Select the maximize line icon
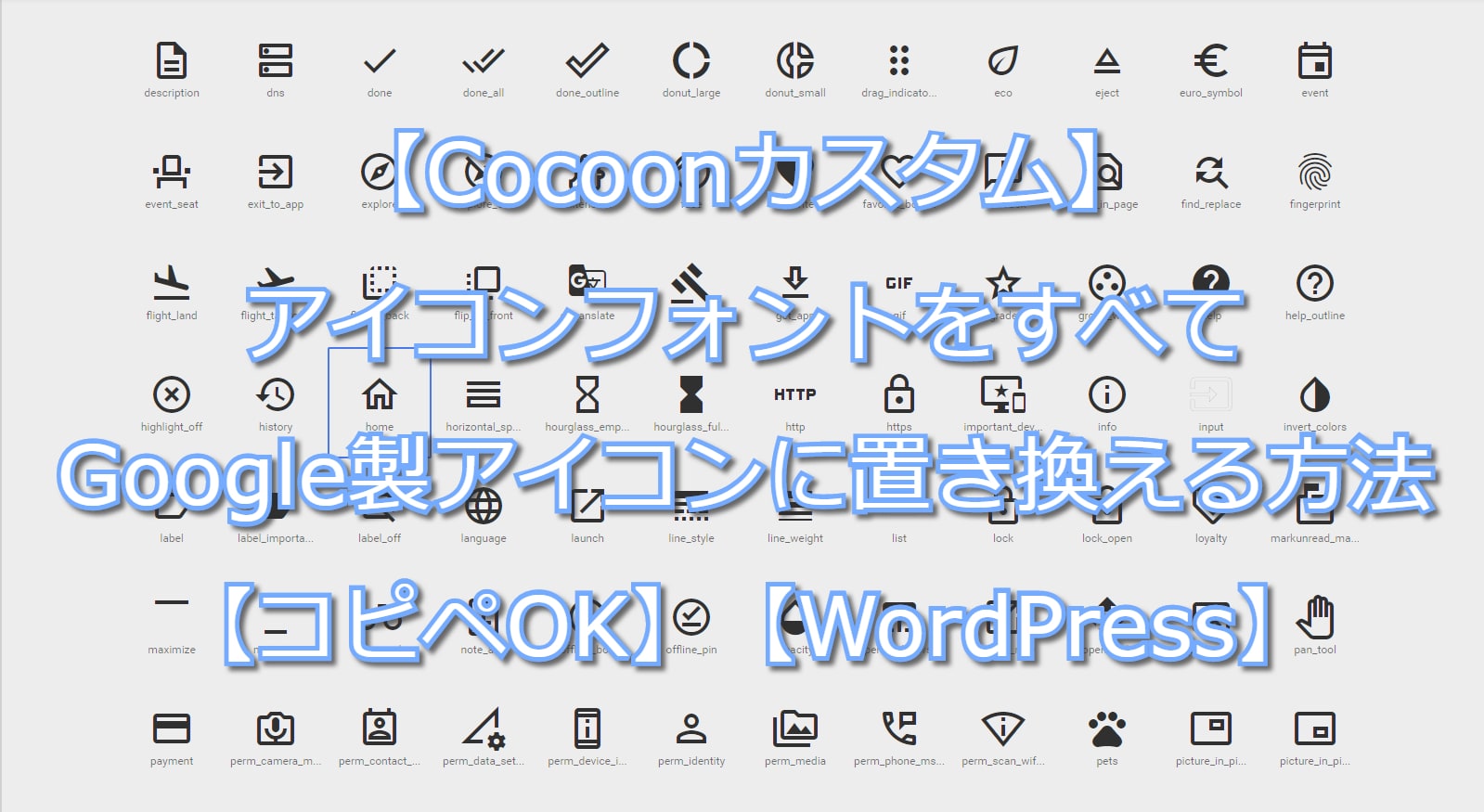 [172, 602]
